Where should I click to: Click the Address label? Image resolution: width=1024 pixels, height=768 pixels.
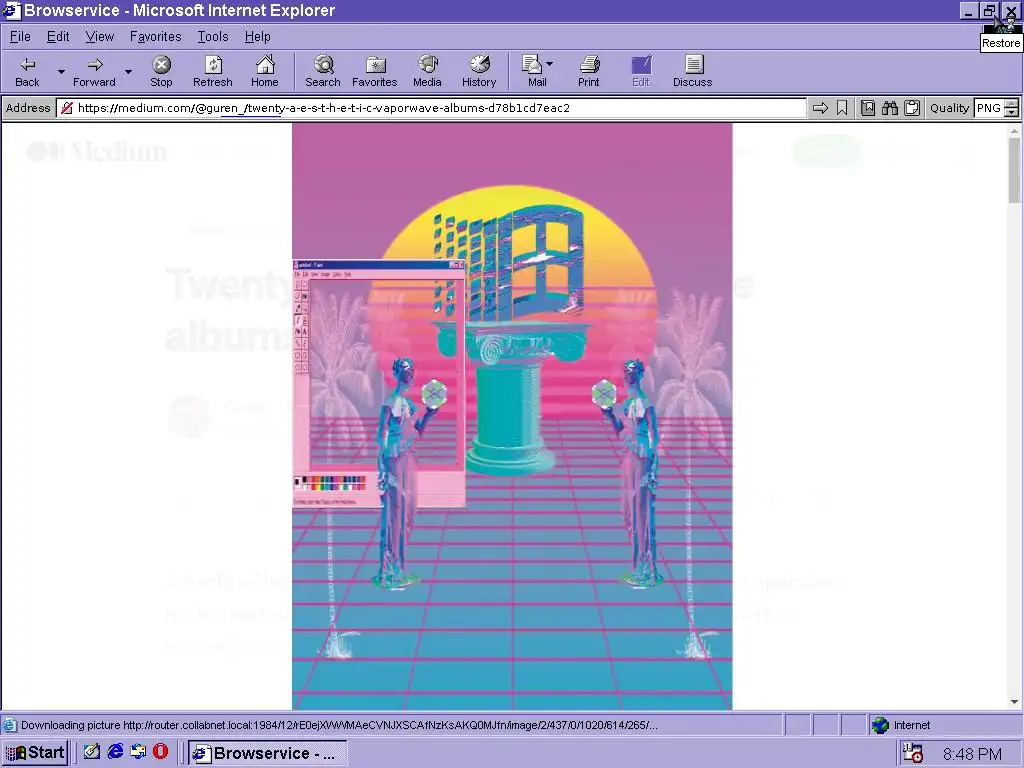click(27, 108)
